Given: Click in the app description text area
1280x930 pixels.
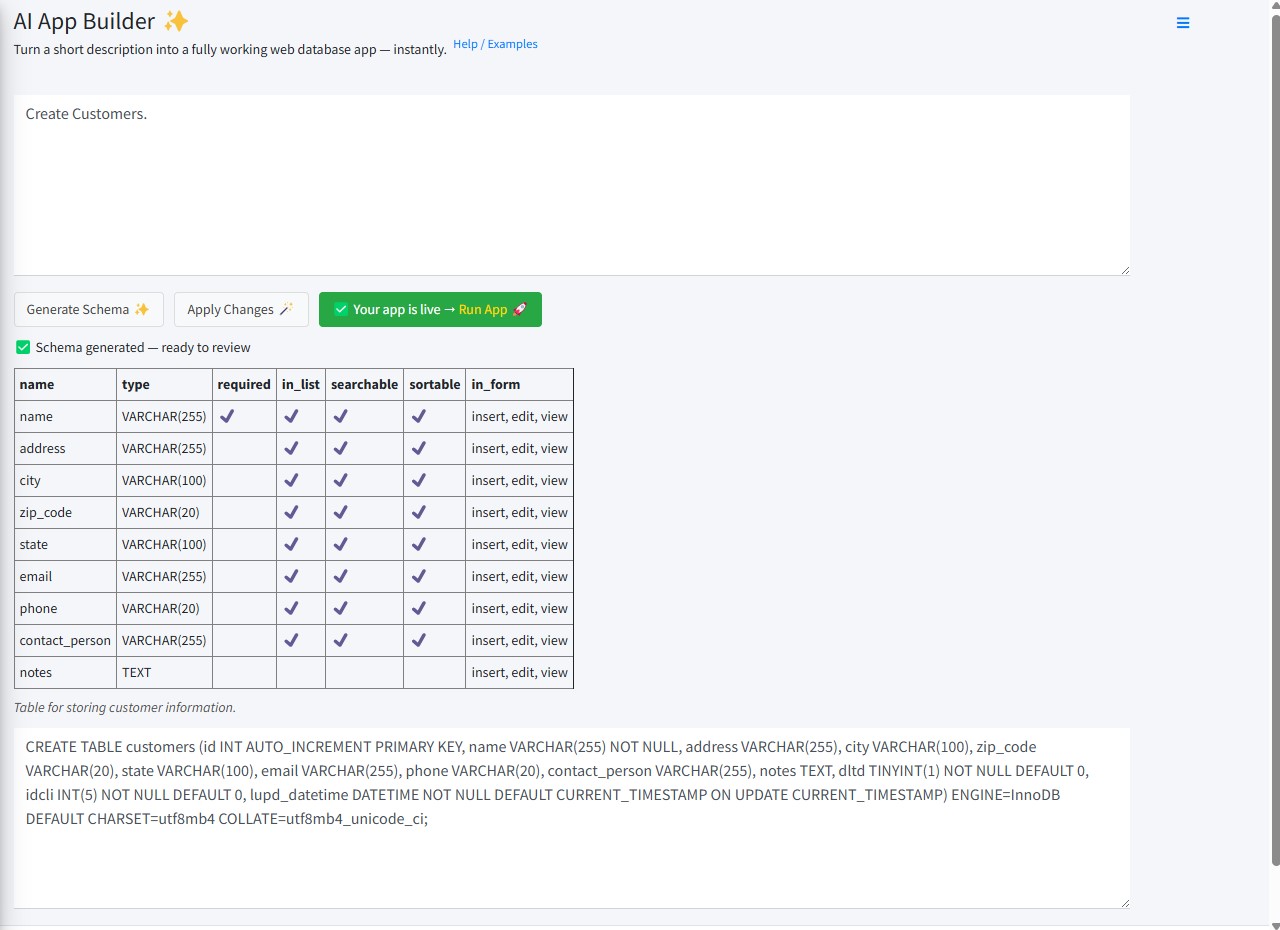Looking at the screenshot, I should [x=571, y=185].
